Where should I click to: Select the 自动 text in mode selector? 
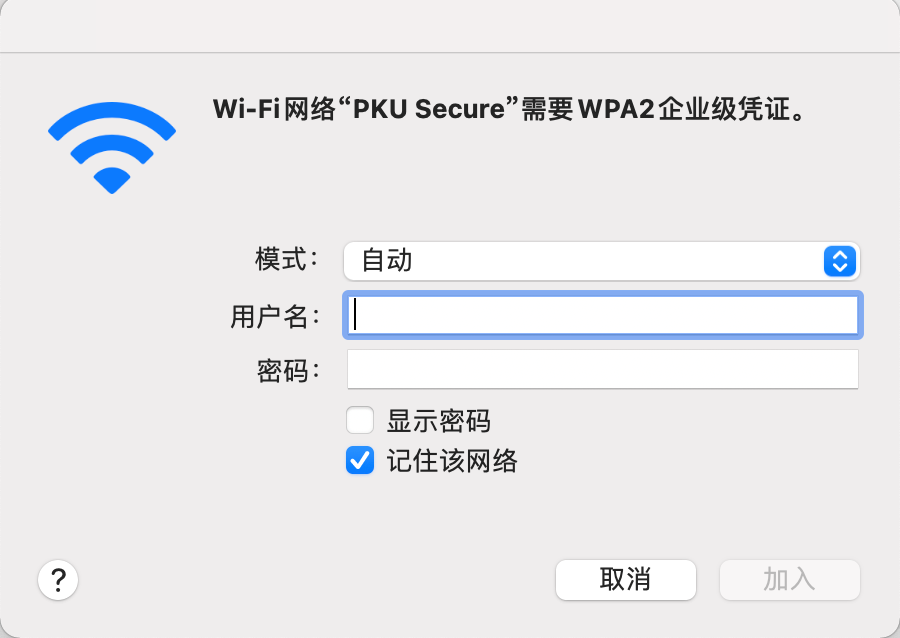coord(387,260)
